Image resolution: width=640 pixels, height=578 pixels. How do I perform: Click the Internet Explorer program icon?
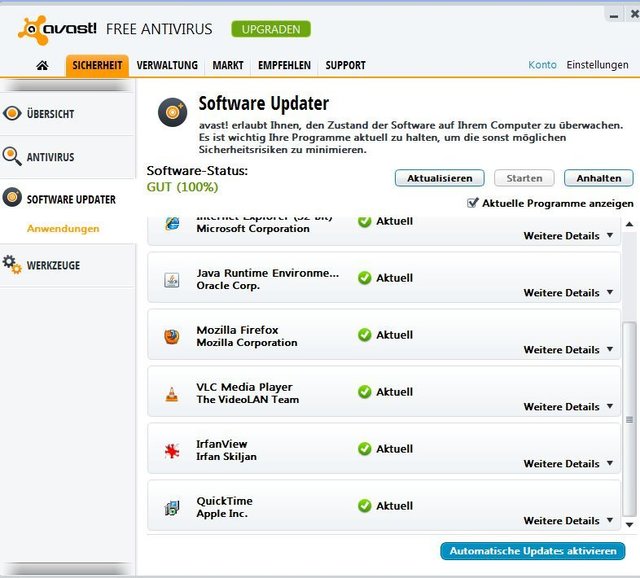click(172, 224)
